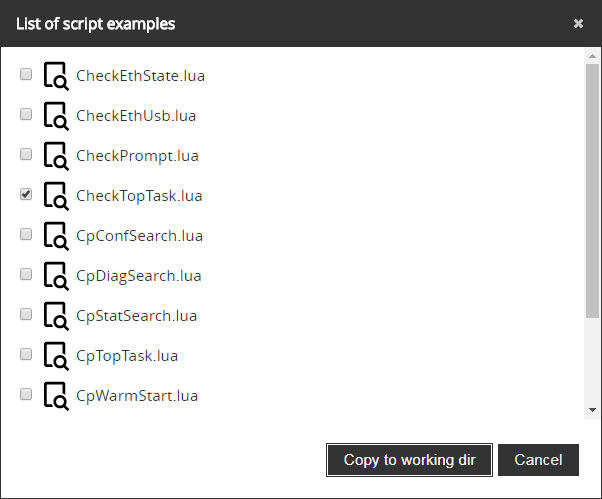View CheckTopTask.lua via its preview icon
Viewport: 602px width, 499px height.
point(56,196)
